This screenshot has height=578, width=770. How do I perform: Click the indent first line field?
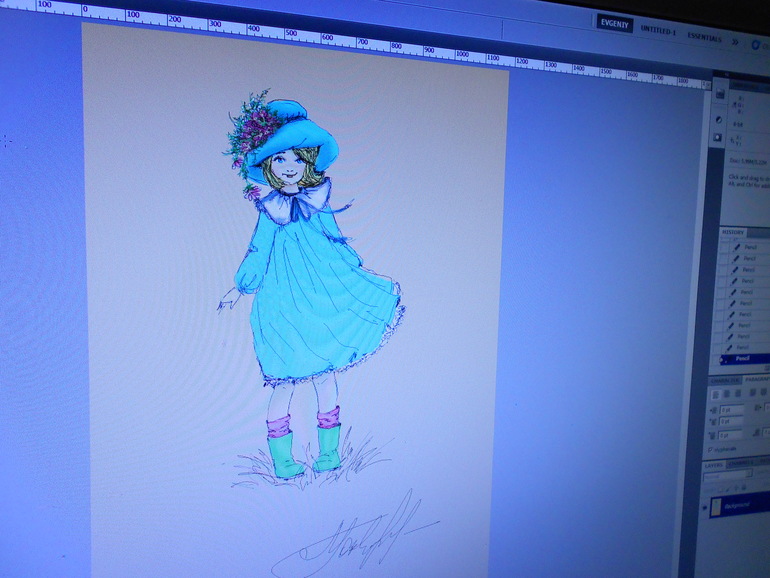pos(731,421)
